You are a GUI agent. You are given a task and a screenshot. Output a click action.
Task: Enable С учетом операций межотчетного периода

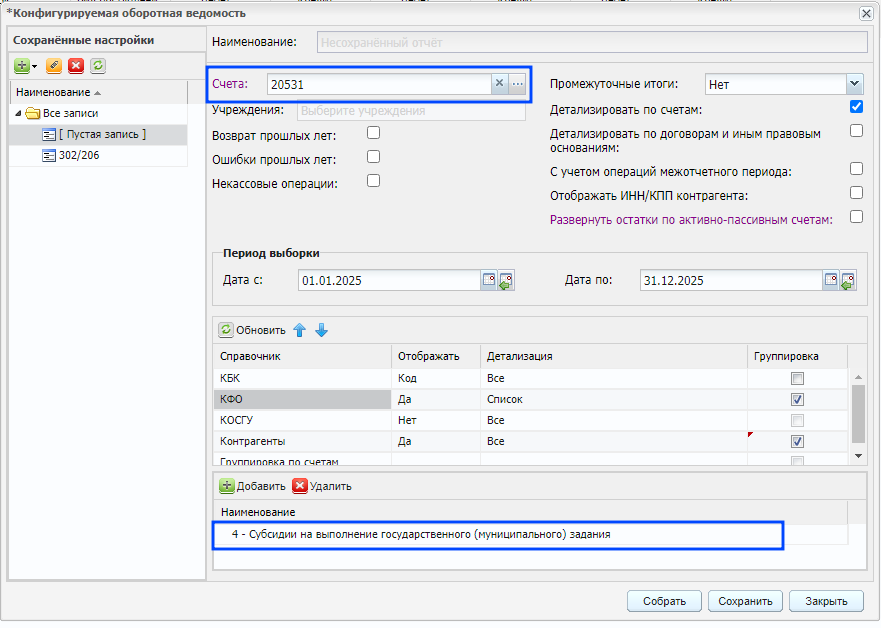pyautogui.click(x=856, y=169)
